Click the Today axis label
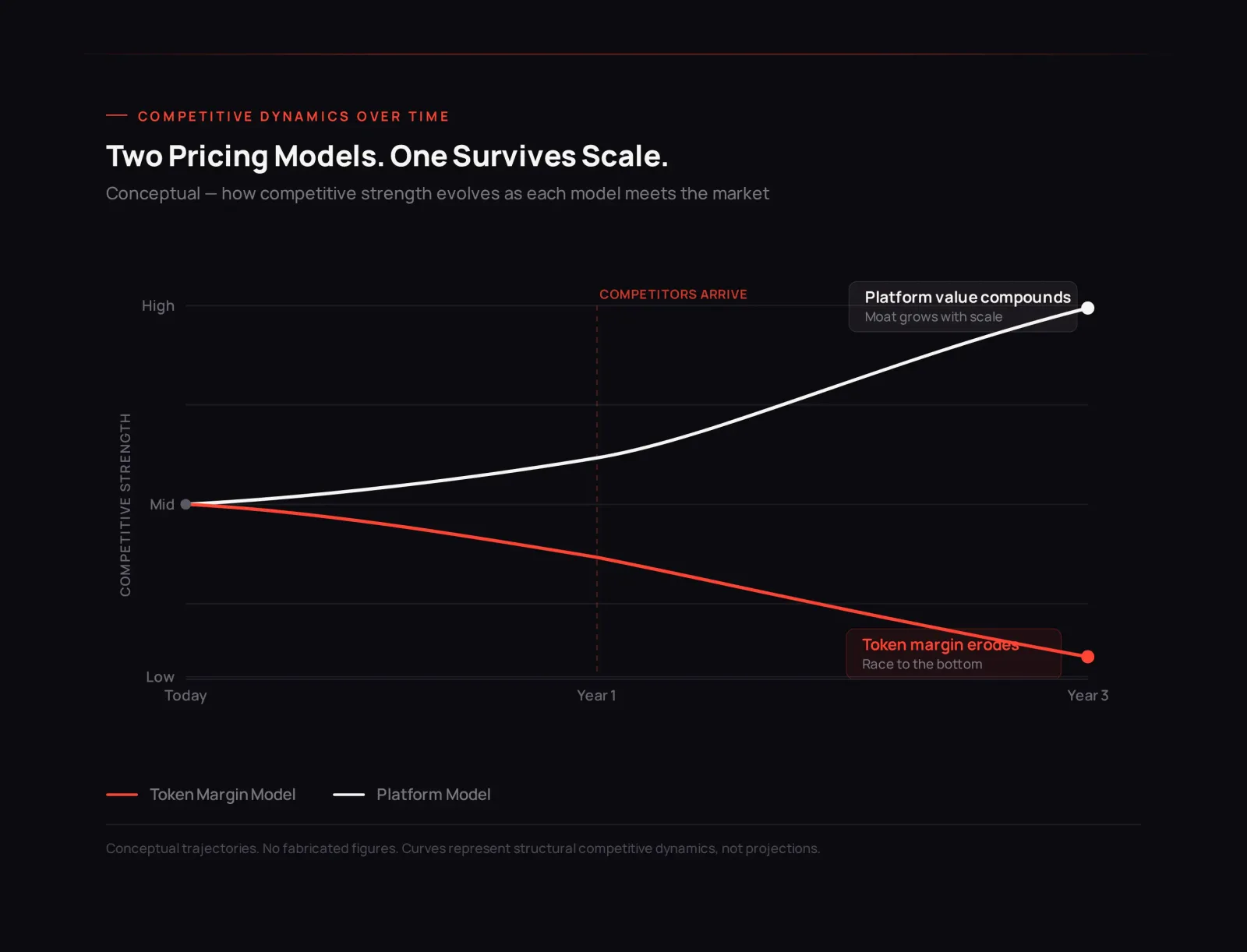This screenshot has width=1247, height=952. coord(185,696)
